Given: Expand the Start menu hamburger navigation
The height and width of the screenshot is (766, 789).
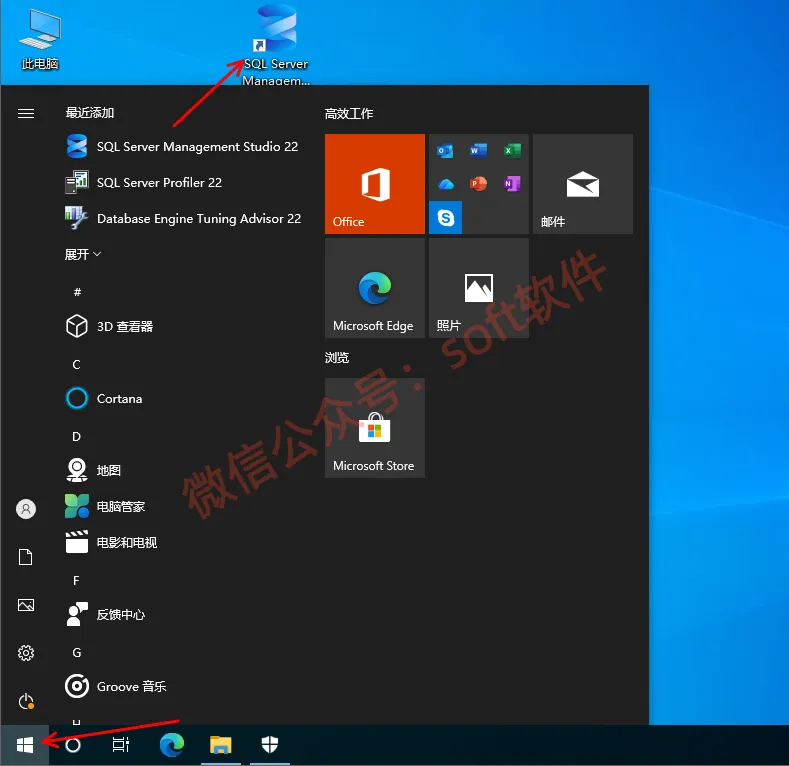Looking at the screenshot, I should (x=26, y=114).
